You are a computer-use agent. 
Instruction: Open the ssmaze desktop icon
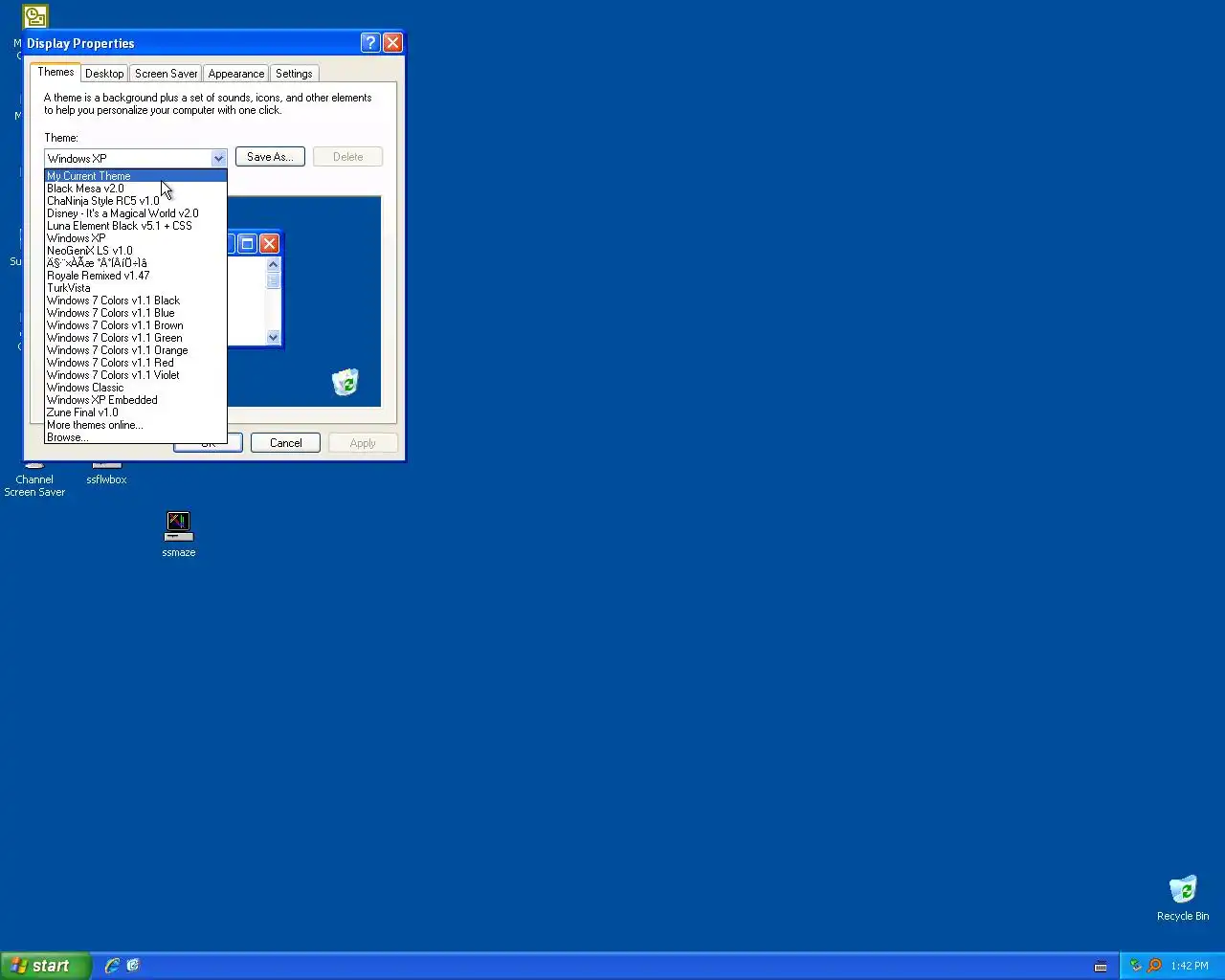[178, 534]
